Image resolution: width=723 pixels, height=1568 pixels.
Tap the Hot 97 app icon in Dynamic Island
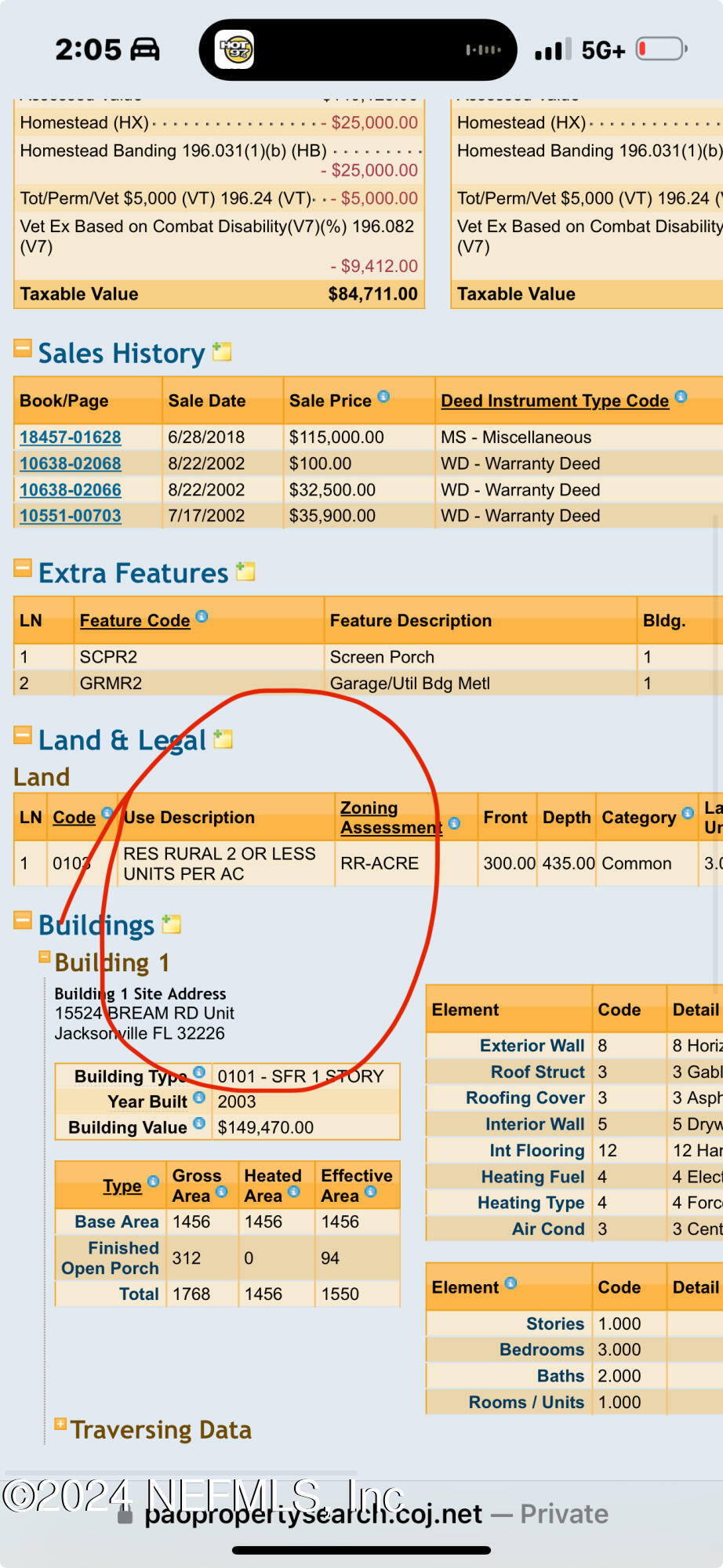[x=235, y=50]
